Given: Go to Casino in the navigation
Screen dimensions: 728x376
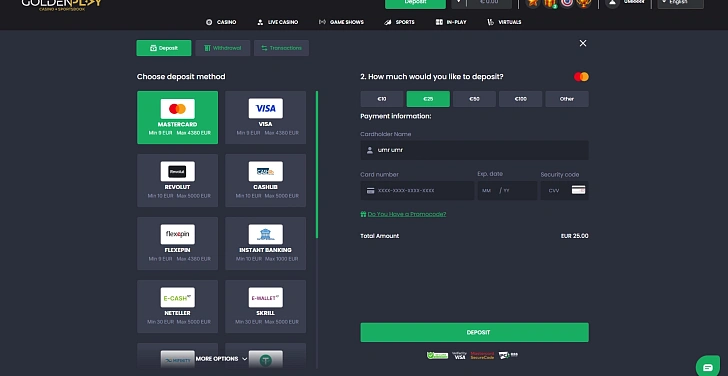Looking at the screenshot, I should coord(221,22).
